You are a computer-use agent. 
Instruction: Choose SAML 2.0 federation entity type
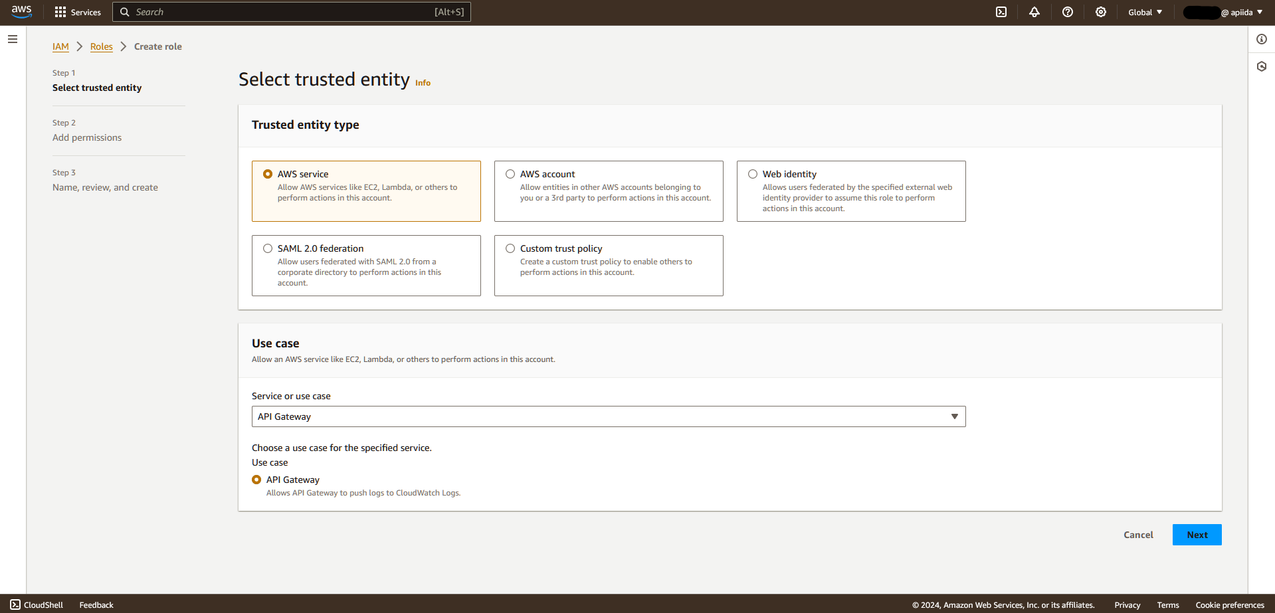[x=268, y=248]
